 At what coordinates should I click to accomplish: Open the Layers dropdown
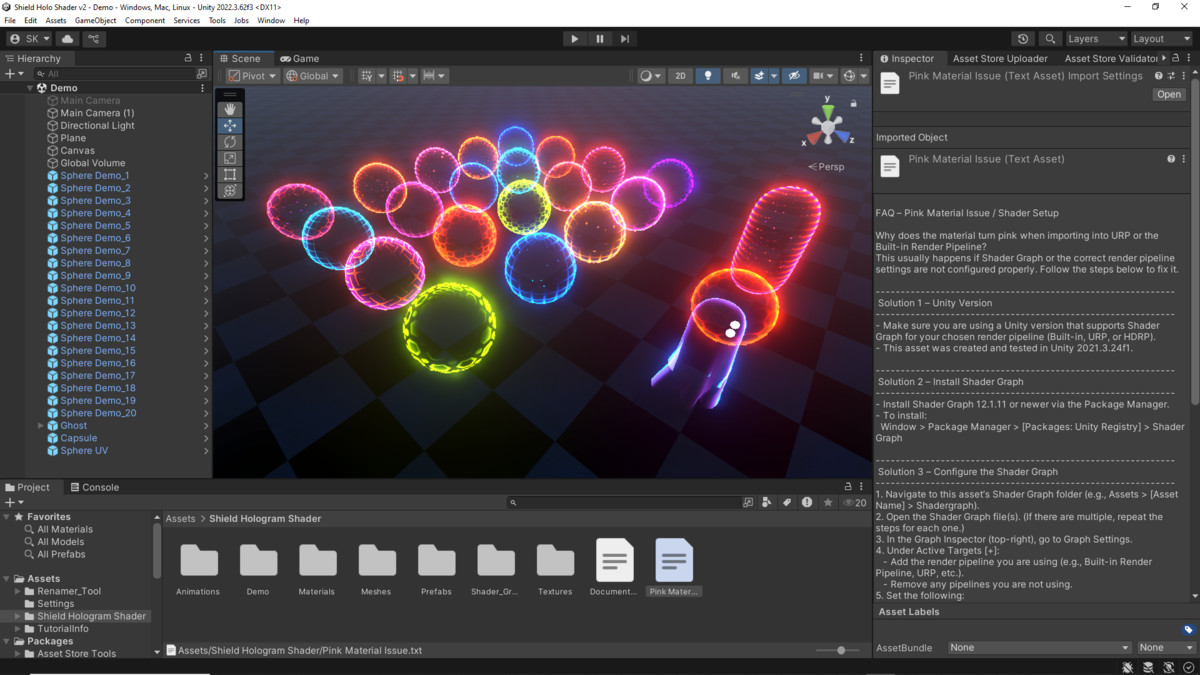[1095, 38]
